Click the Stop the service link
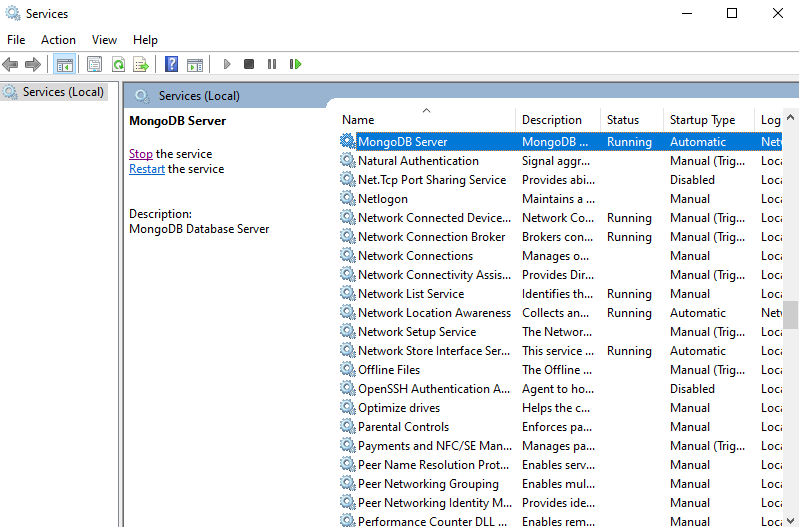This screenshot has height=527, width=799. 141,154
